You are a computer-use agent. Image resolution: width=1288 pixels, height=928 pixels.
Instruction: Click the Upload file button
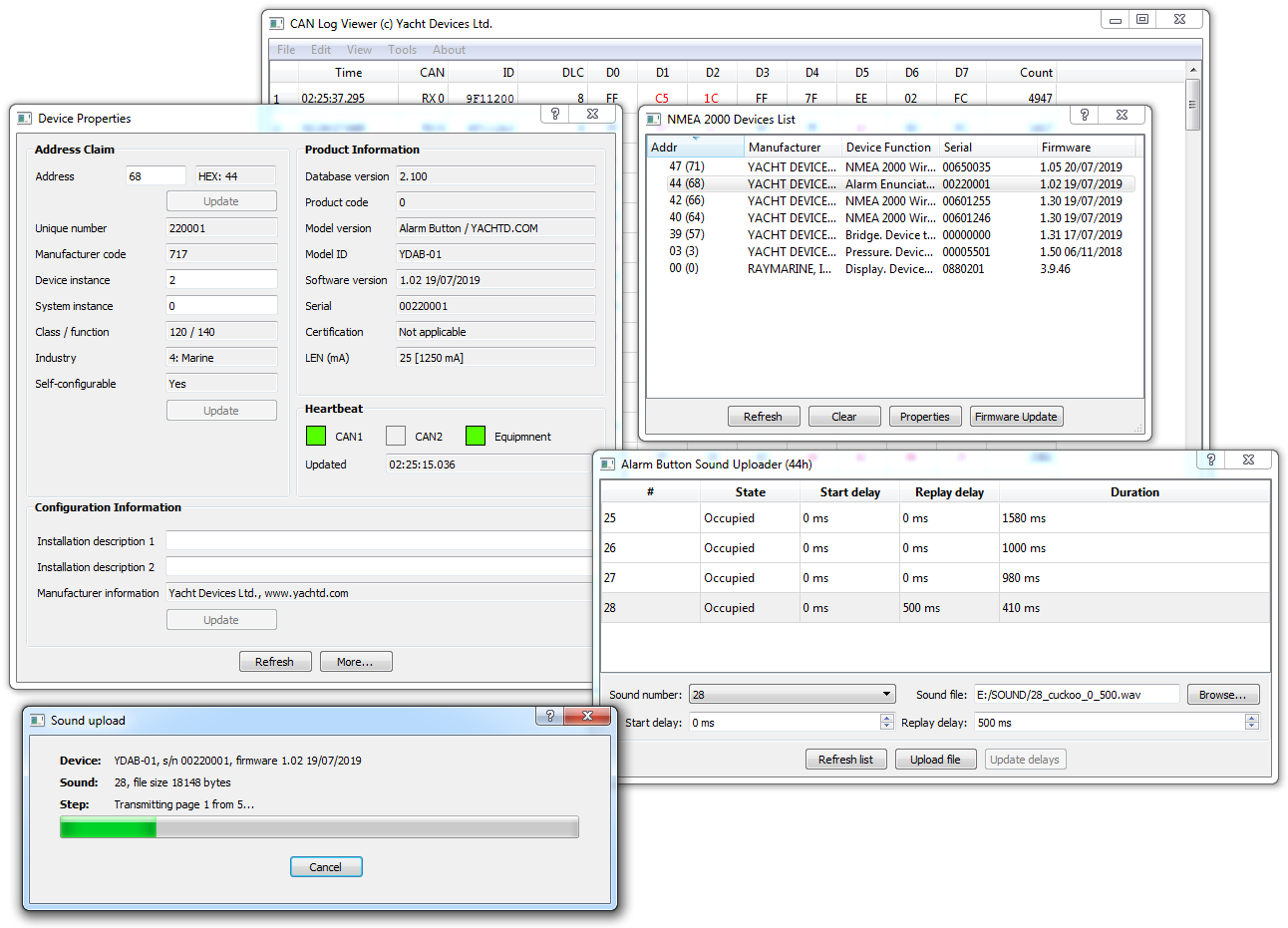(x=935, y=760)
